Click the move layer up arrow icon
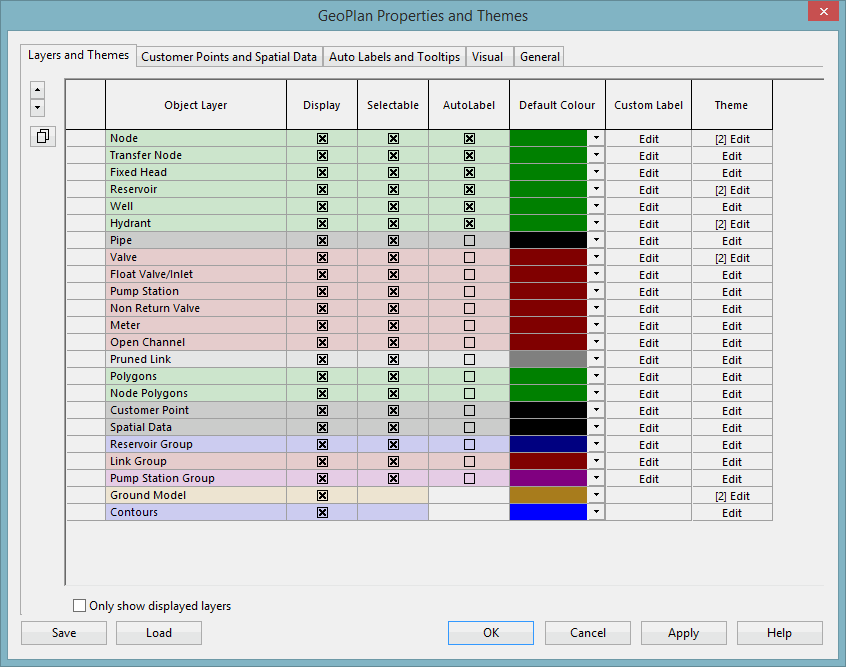The image size is (846, 667). point(37,89)
